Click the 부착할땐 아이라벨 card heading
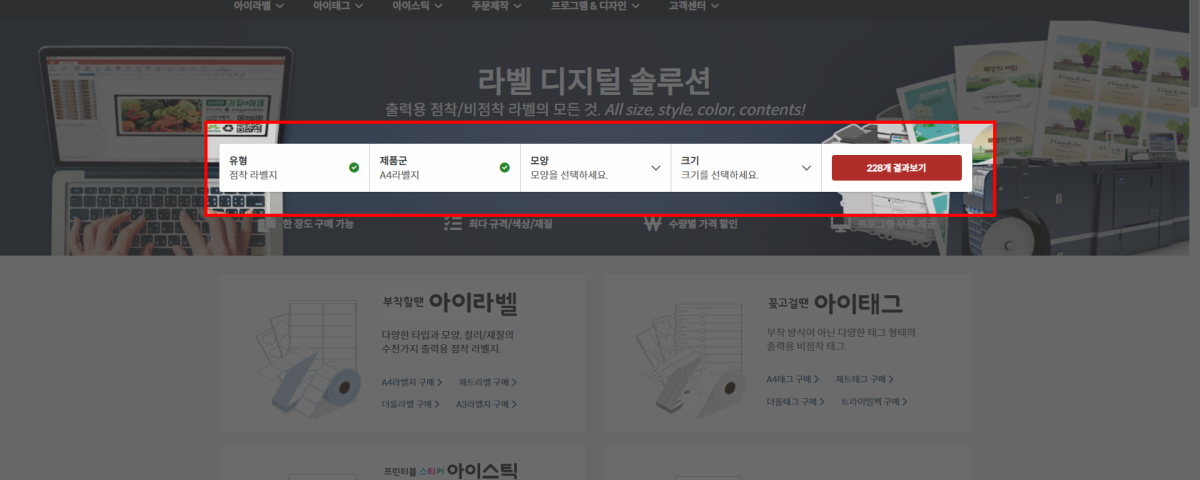Screen dimensions: 1200x480 (450, 302)
